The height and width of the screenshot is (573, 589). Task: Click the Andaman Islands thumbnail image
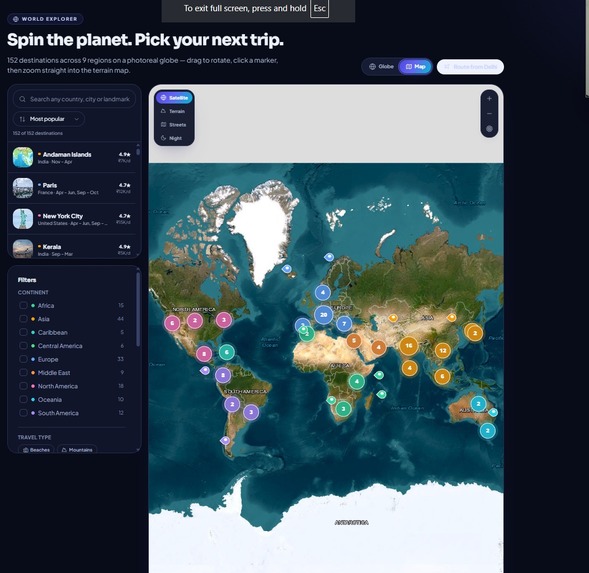tap(23, 157)
